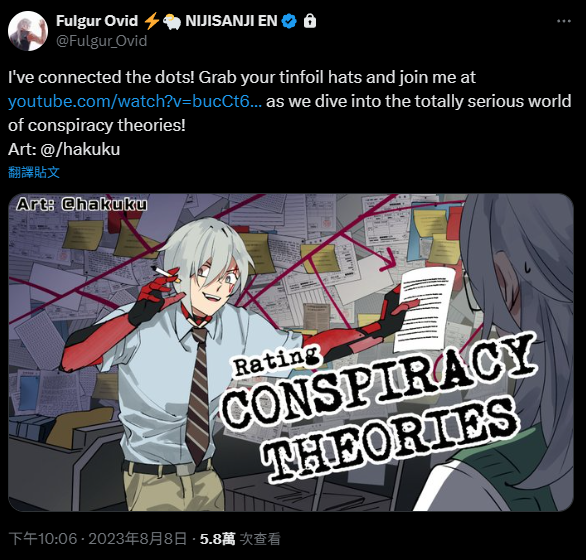Click the Rating text in the artwork
The image size is (586, 560).
[x=277, y=361]
